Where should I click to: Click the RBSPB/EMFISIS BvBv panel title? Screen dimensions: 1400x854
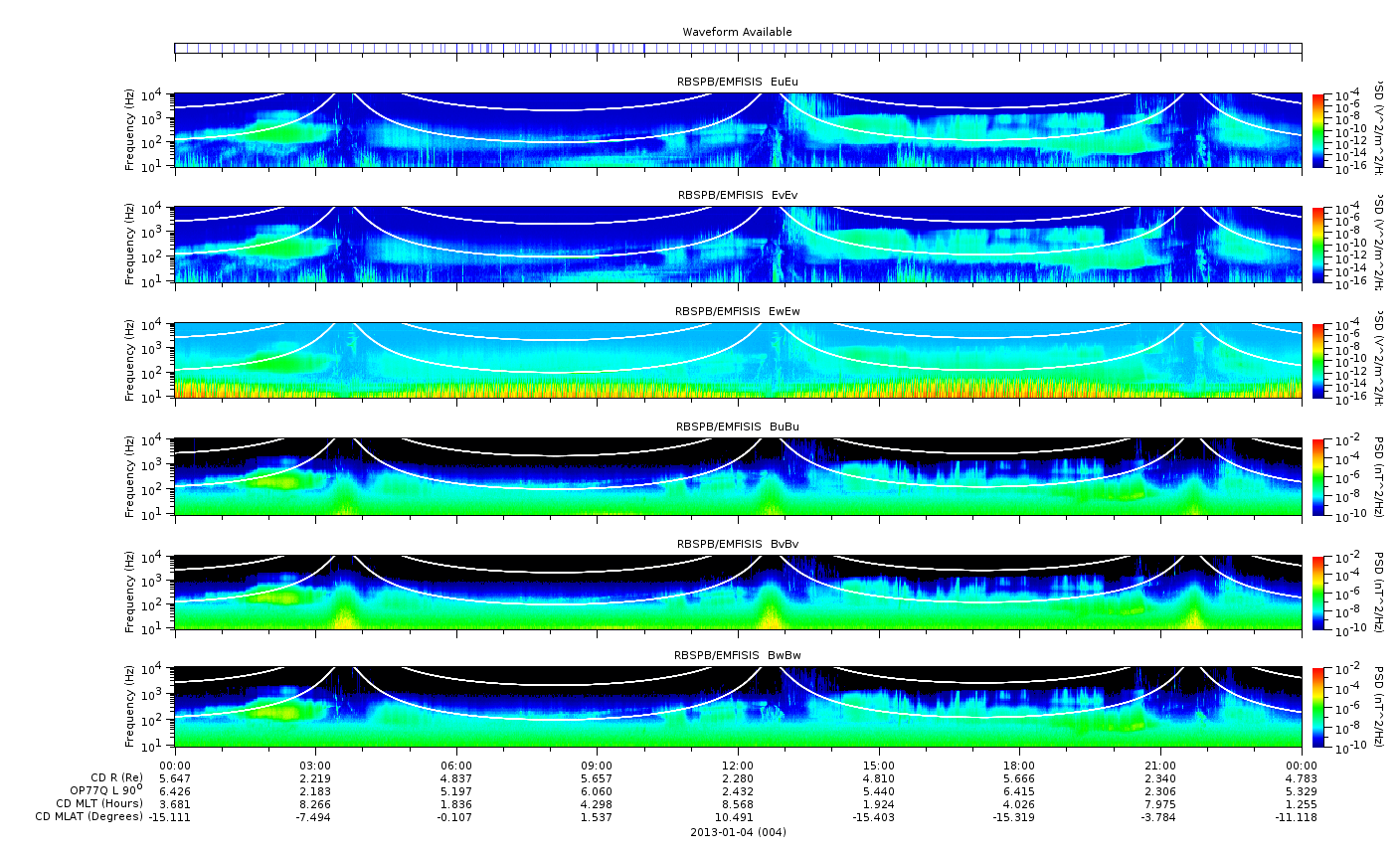coord(737,544)
